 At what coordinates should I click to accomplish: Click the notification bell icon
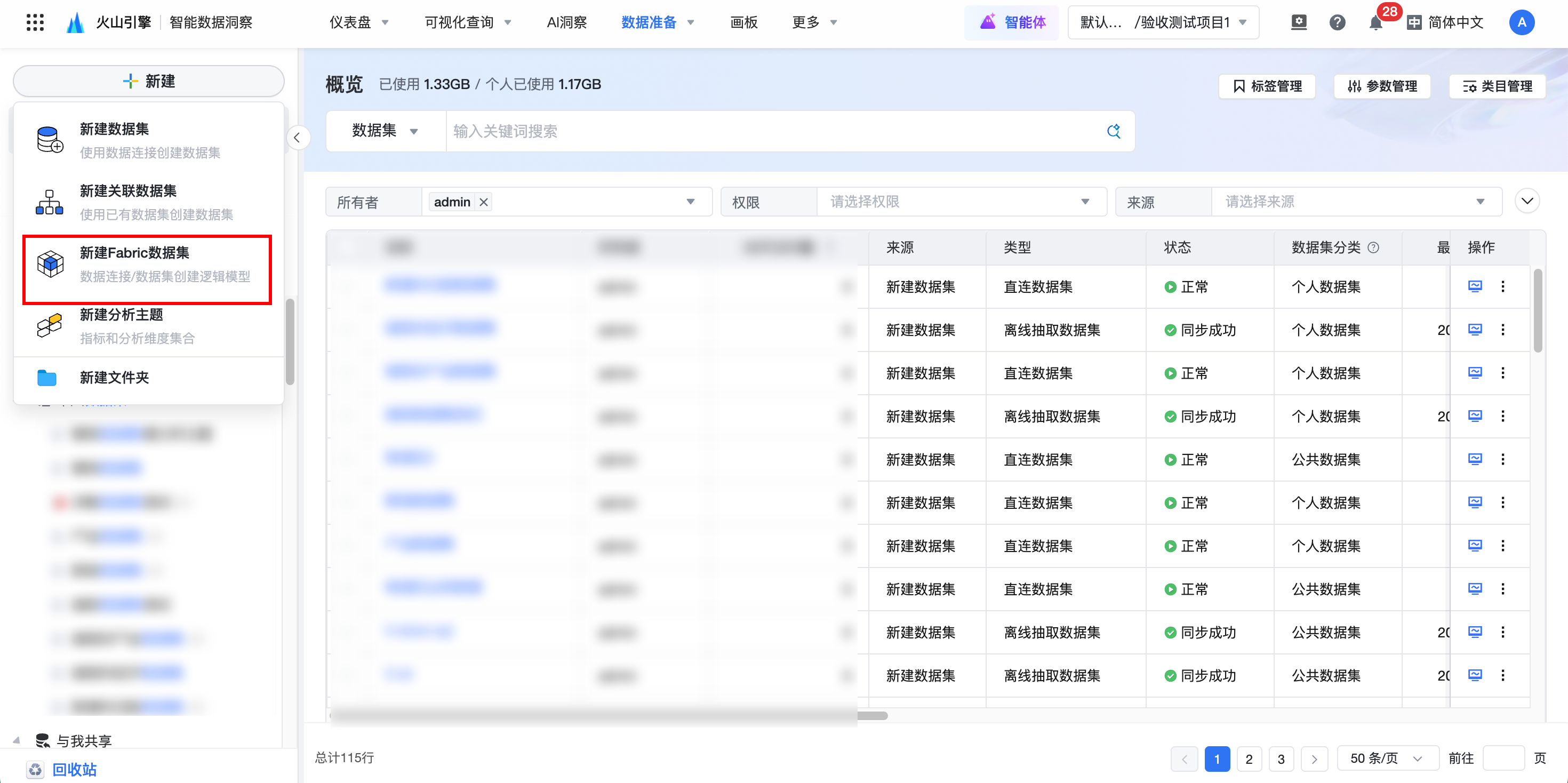[1375, 22]
